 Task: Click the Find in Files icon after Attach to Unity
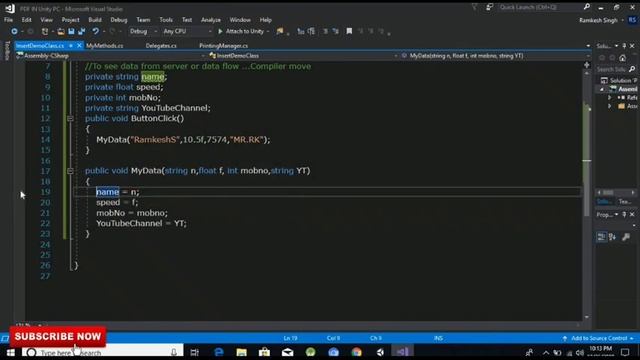coord(280,31)
